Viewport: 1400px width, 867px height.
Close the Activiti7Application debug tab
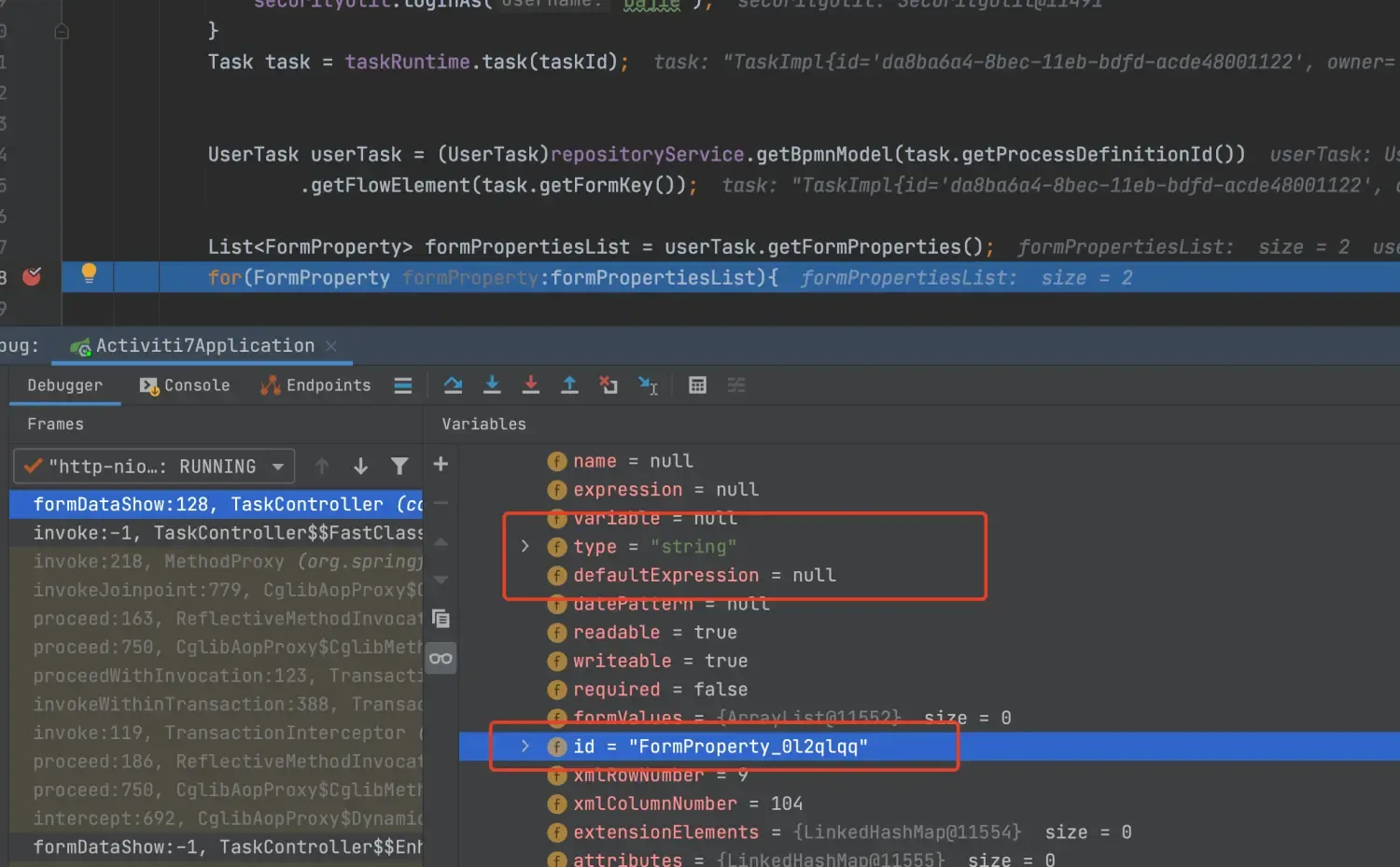[x=331, y=346]
